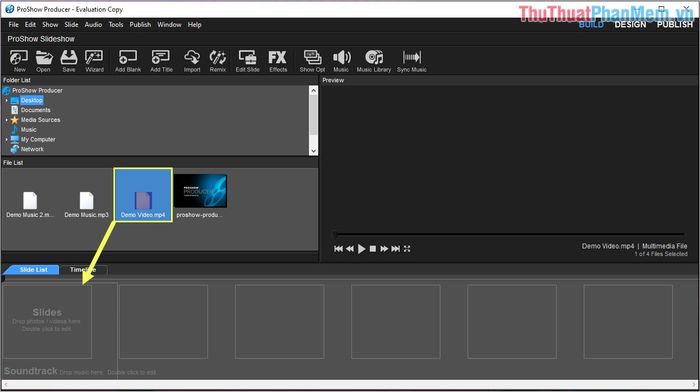Save the slideshow via Save icon
This screenshot has width=700, height=392.
click(x=69, y=61)
